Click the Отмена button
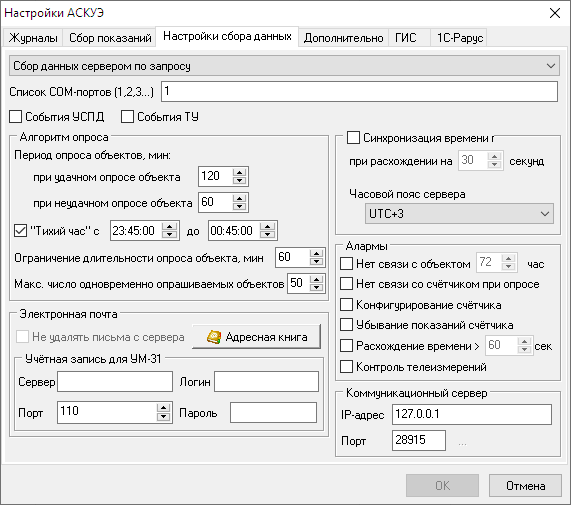This screenshot has width=571, height=505. (x=525, y=485)
